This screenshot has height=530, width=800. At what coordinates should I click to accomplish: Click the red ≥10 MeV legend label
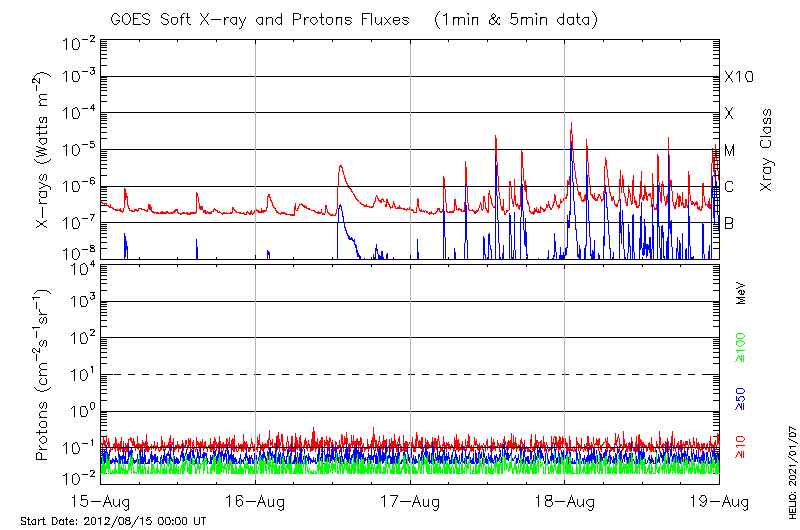pyautogui.click(x=742, y=448)
